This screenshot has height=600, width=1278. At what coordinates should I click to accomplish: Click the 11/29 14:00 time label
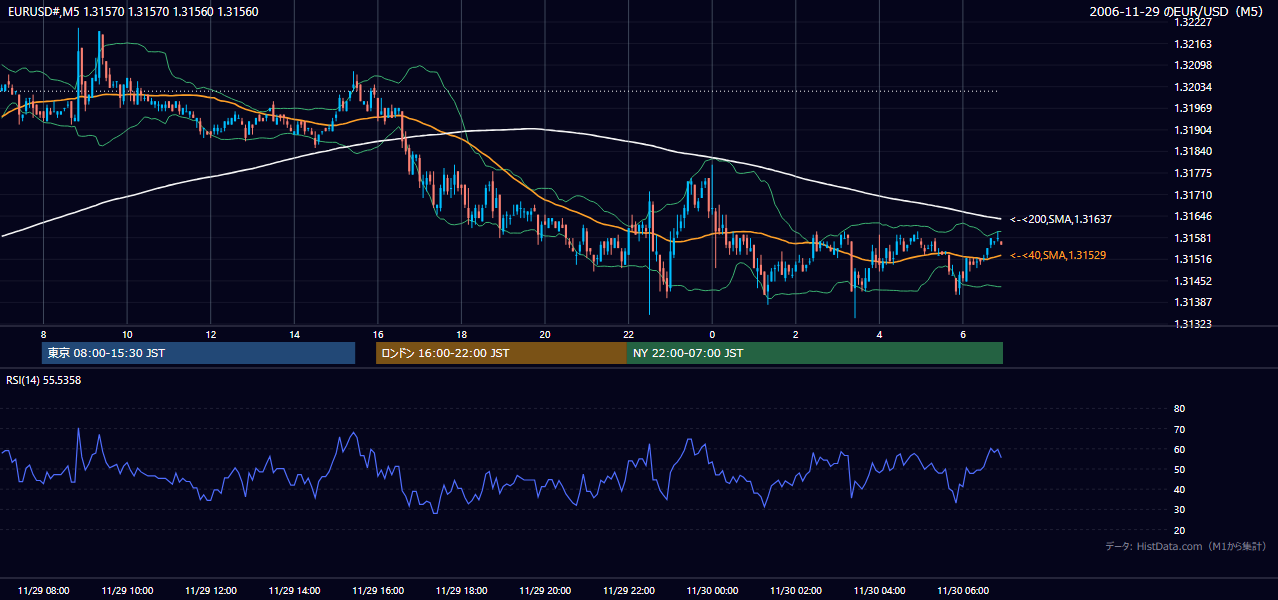294,591
